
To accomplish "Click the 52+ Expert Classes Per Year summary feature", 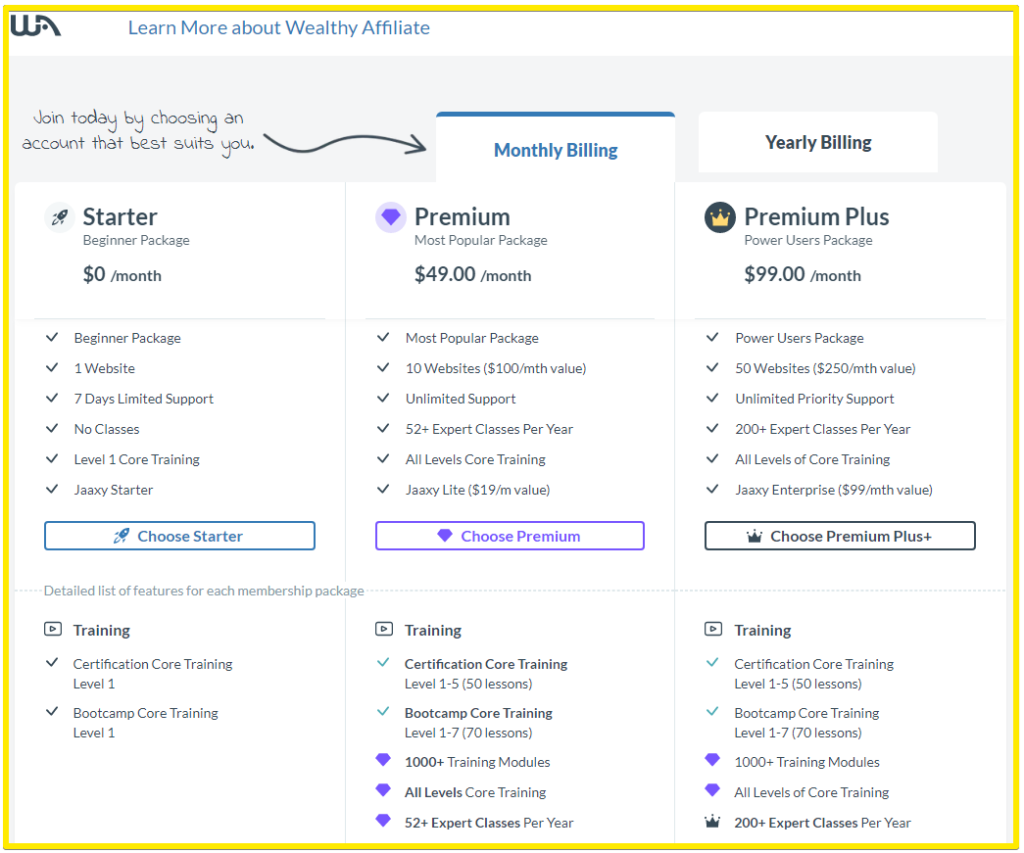I will point(489,429).
